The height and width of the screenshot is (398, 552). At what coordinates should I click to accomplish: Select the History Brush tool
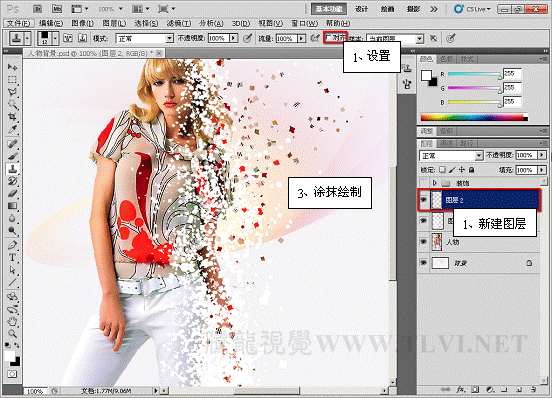(12, 181)
